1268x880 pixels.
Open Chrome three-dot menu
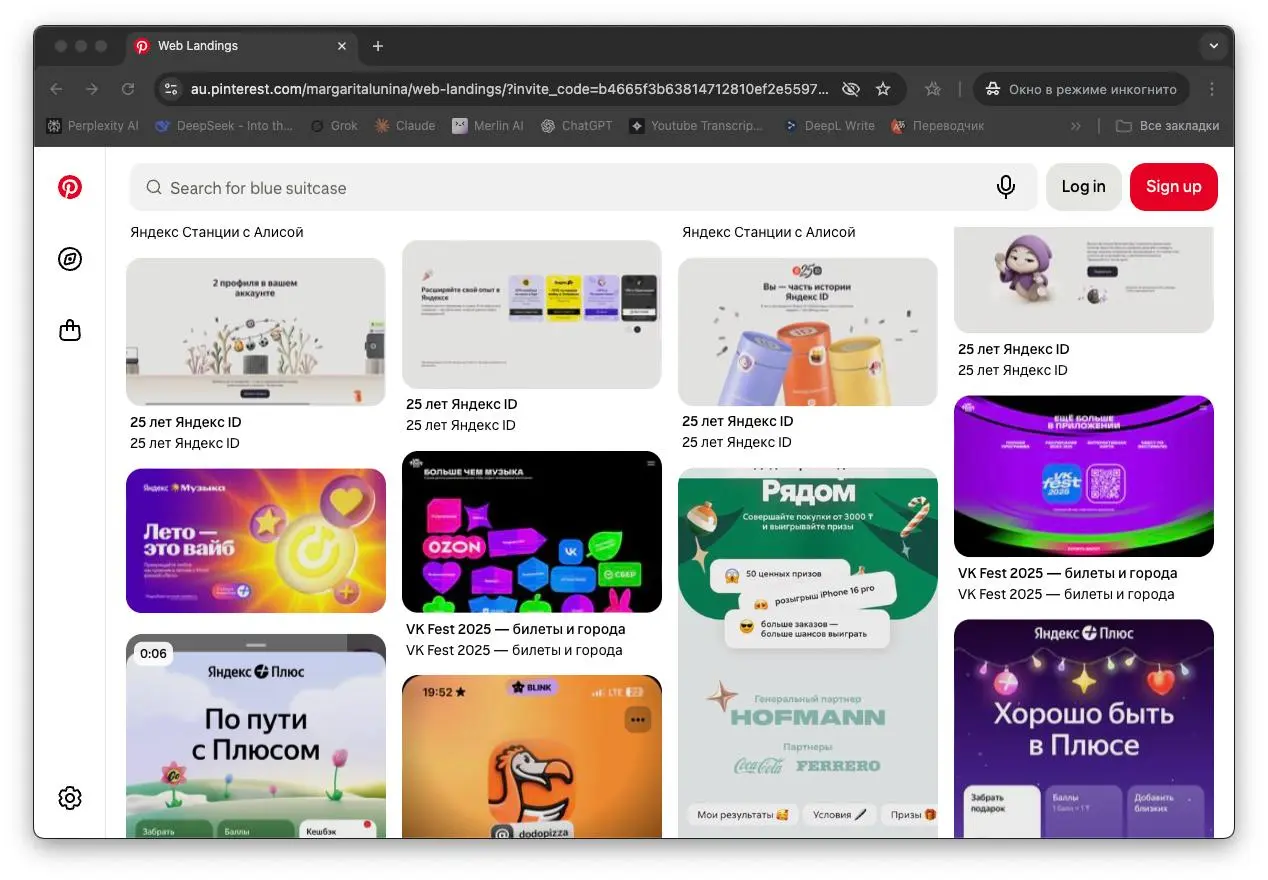[x=1212, y=89]
